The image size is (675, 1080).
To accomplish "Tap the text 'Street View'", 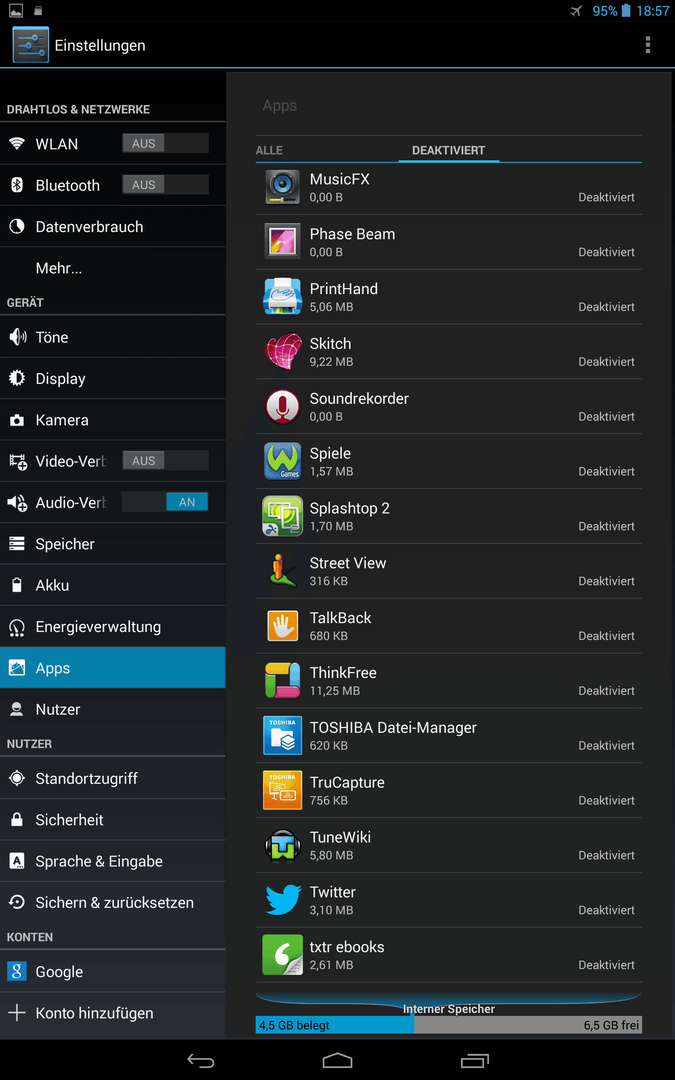I will (348, 563).
